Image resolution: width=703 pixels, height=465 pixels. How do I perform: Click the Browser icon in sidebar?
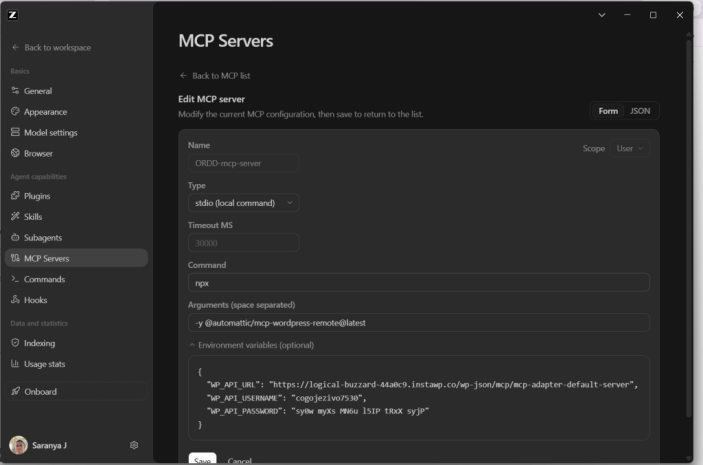pyautogui.click(x=15, y=153)
